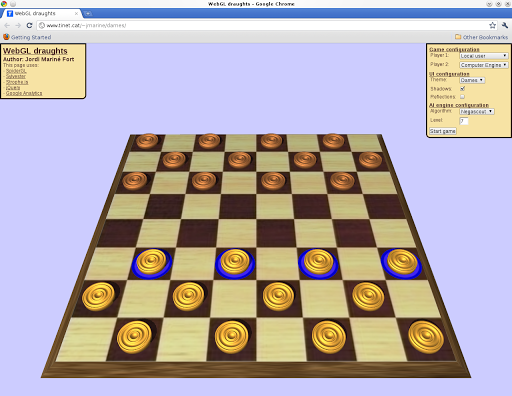Reload the page with the refresh icon

coord(29,25)
